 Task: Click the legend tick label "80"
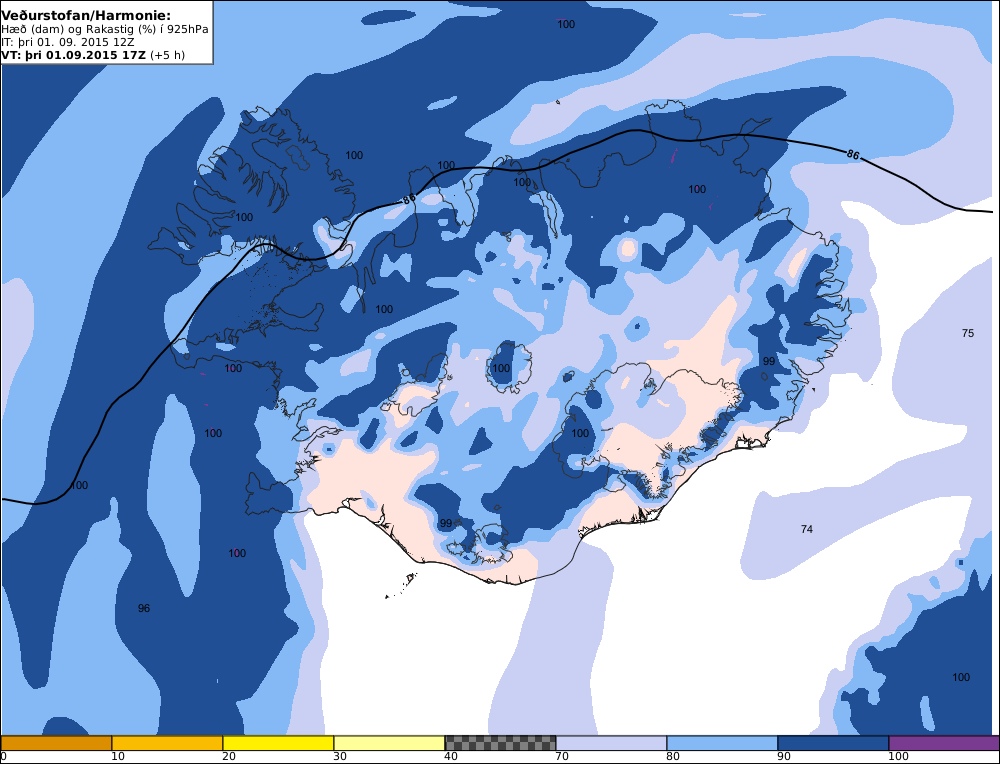[673, 756]
